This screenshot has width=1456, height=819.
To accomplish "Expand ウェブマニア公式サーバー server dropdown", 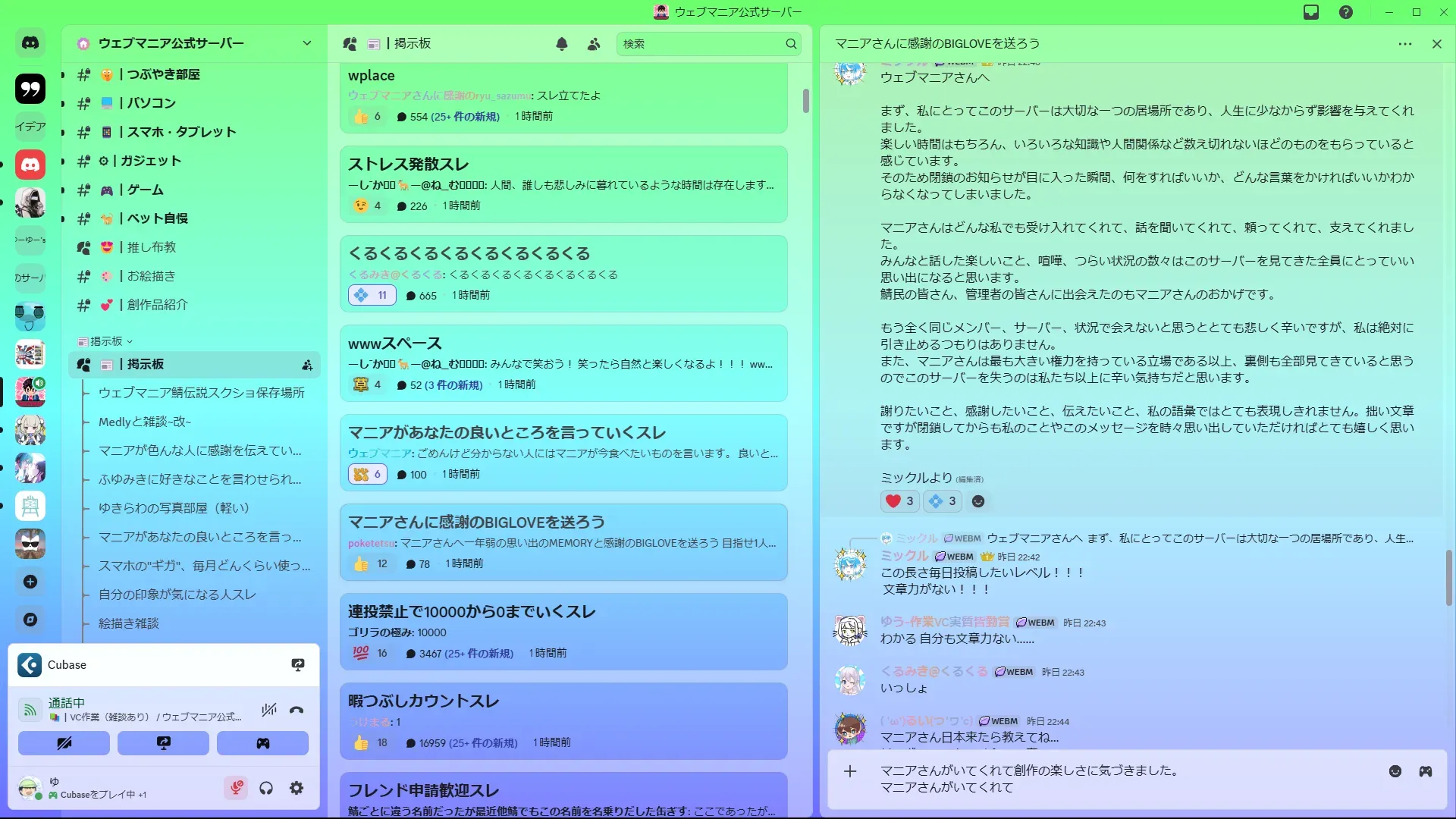I will (307, 43).
